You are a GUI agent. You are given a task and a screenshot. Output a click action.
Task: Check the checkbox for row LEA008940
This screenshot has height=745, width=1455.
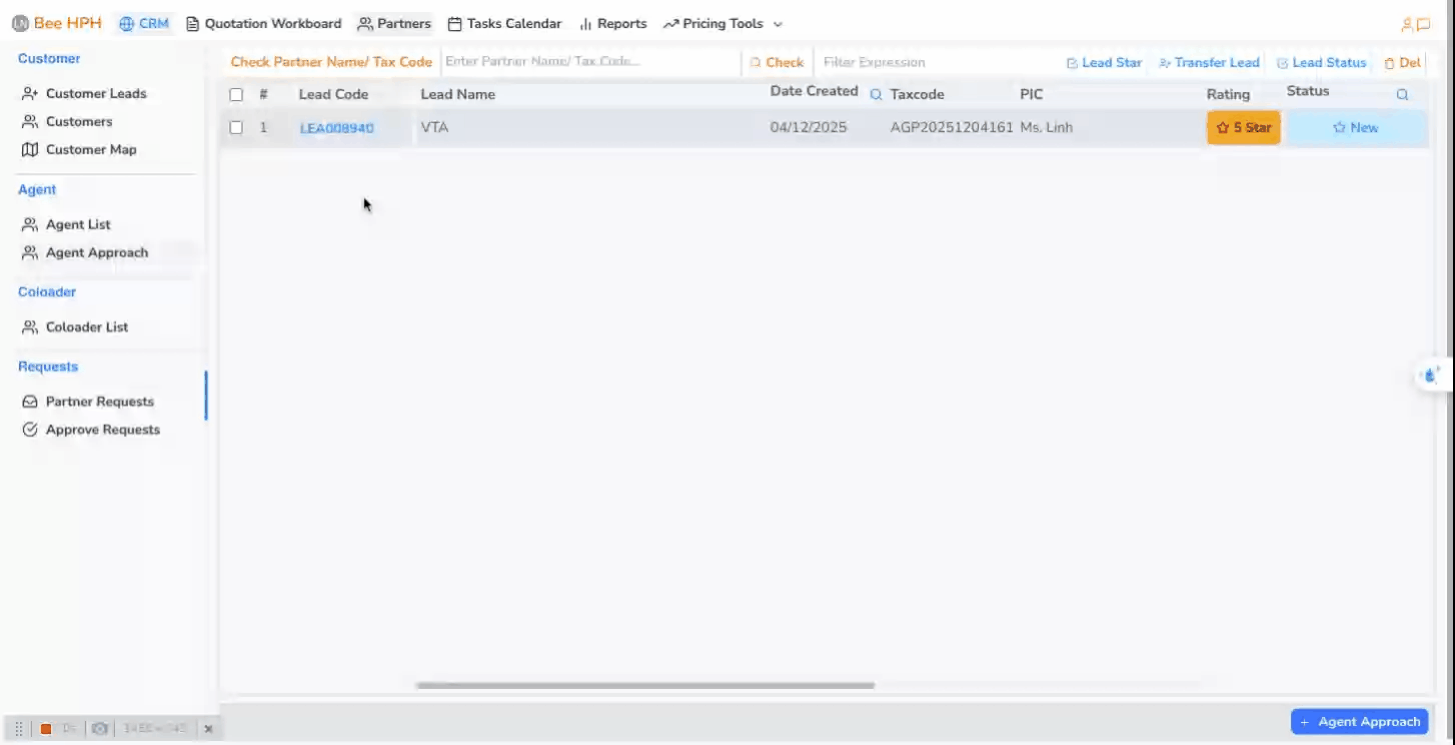click(x=236, y=128)
